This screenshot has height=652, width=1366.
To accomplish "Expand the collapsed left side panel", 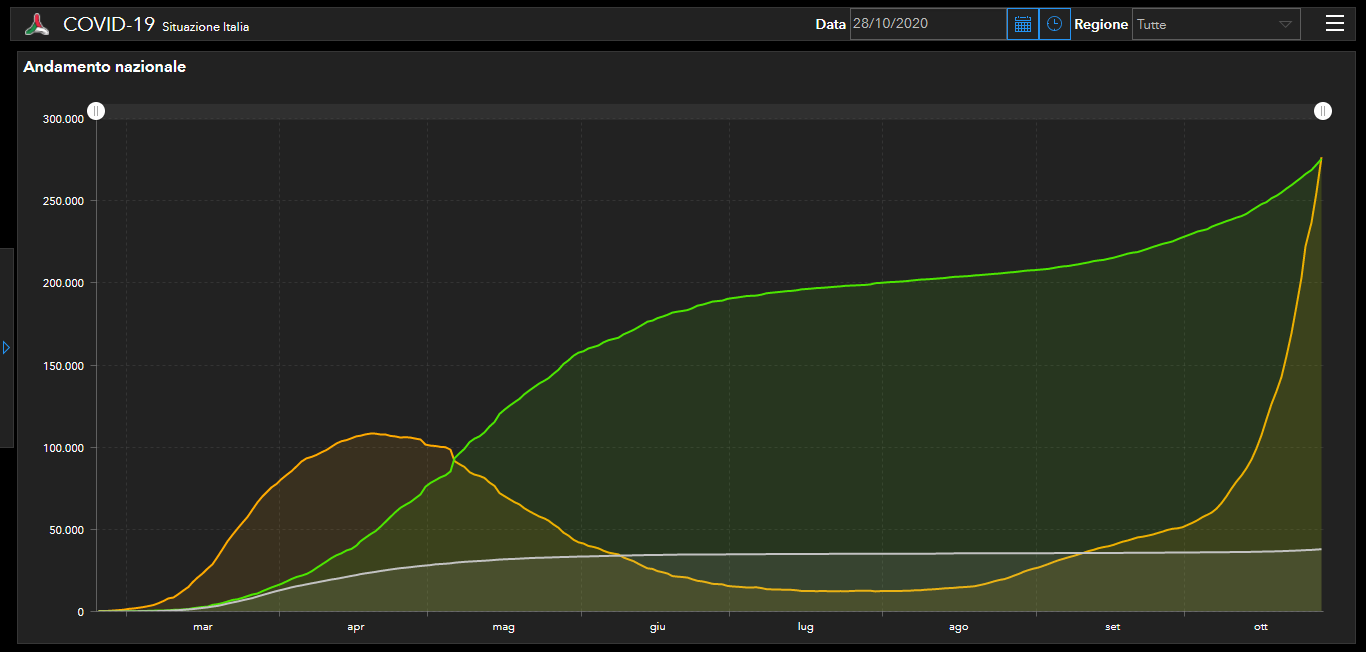I will point(6,347).
